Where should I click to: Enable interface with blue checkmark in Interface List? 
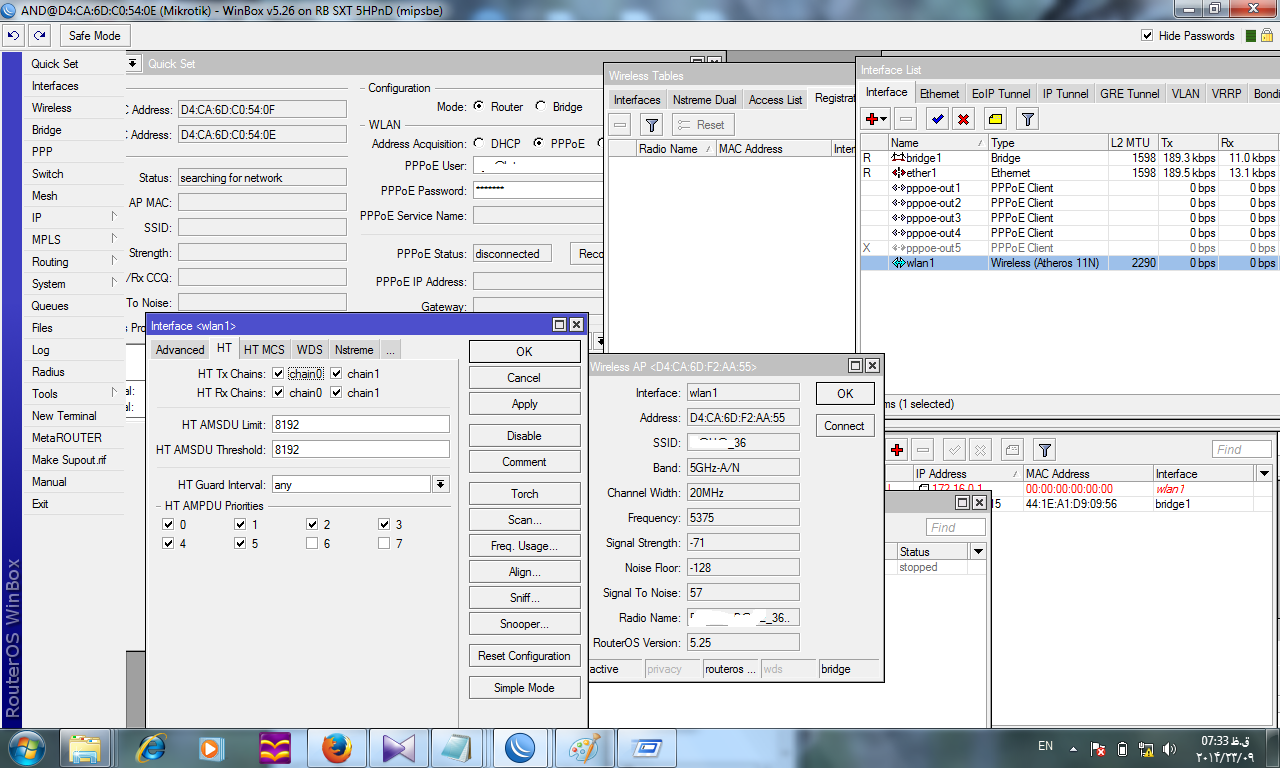(x=937, y=119)
